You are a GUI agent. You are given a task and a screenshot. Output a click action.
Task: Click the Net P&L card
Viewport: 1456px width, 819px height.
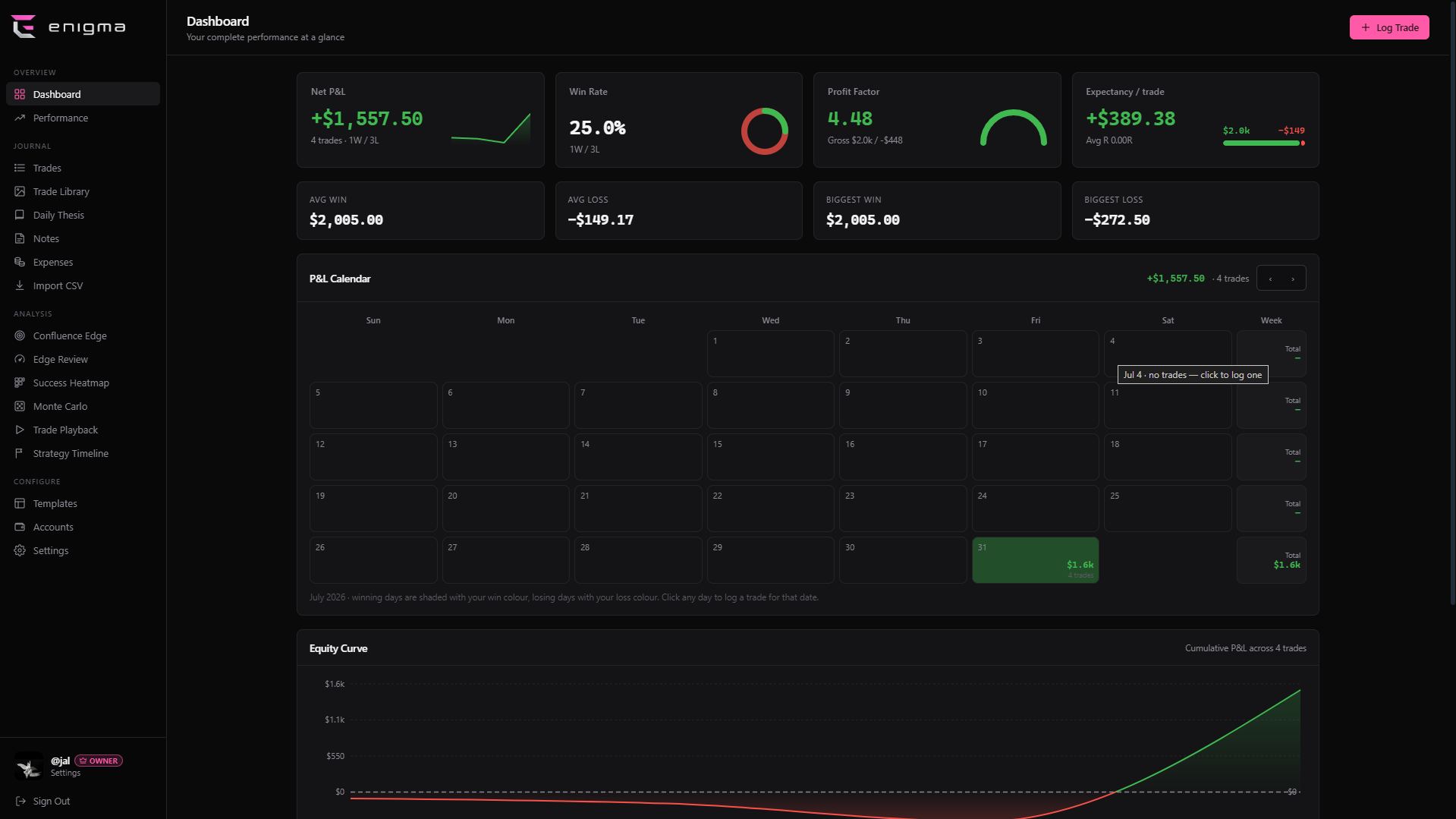[420, 120]
